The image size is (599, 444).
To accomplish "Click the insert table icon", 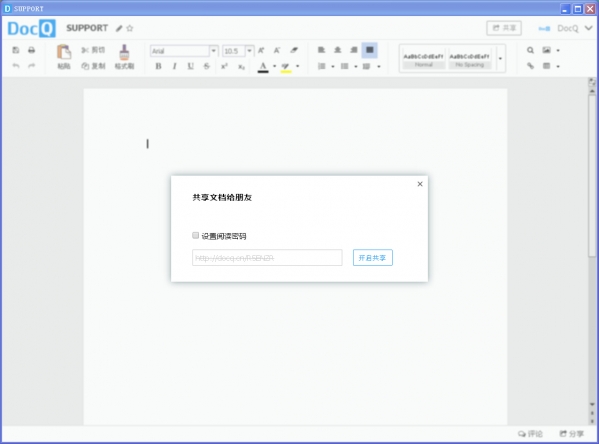I will pyautogui.click(x=547, y=66).
